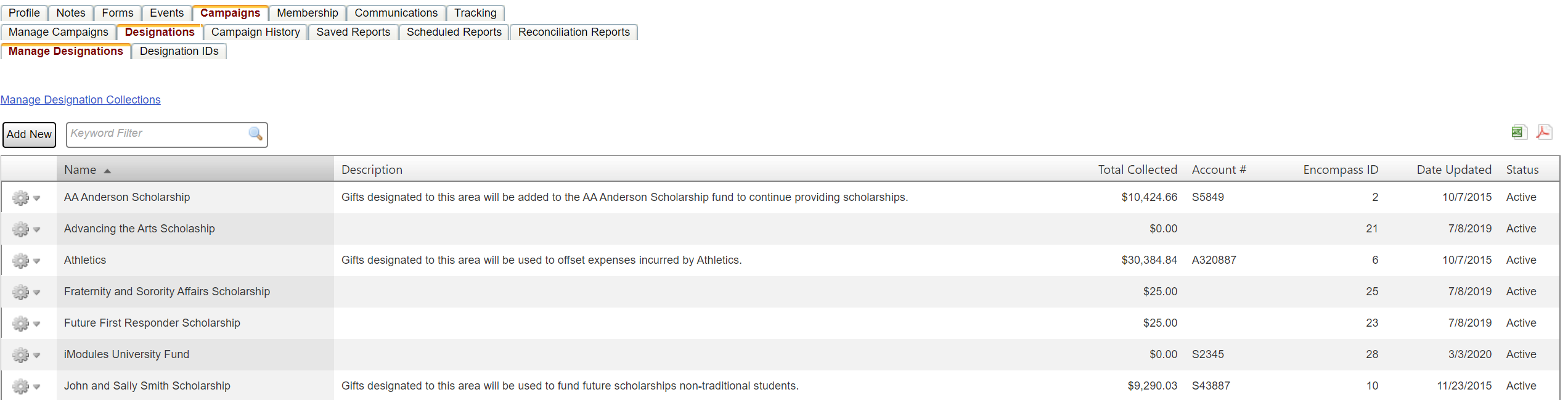Sort table by Total Collected column
The height and width of the screenshot is (400, 1568).
click(1137, 170)
